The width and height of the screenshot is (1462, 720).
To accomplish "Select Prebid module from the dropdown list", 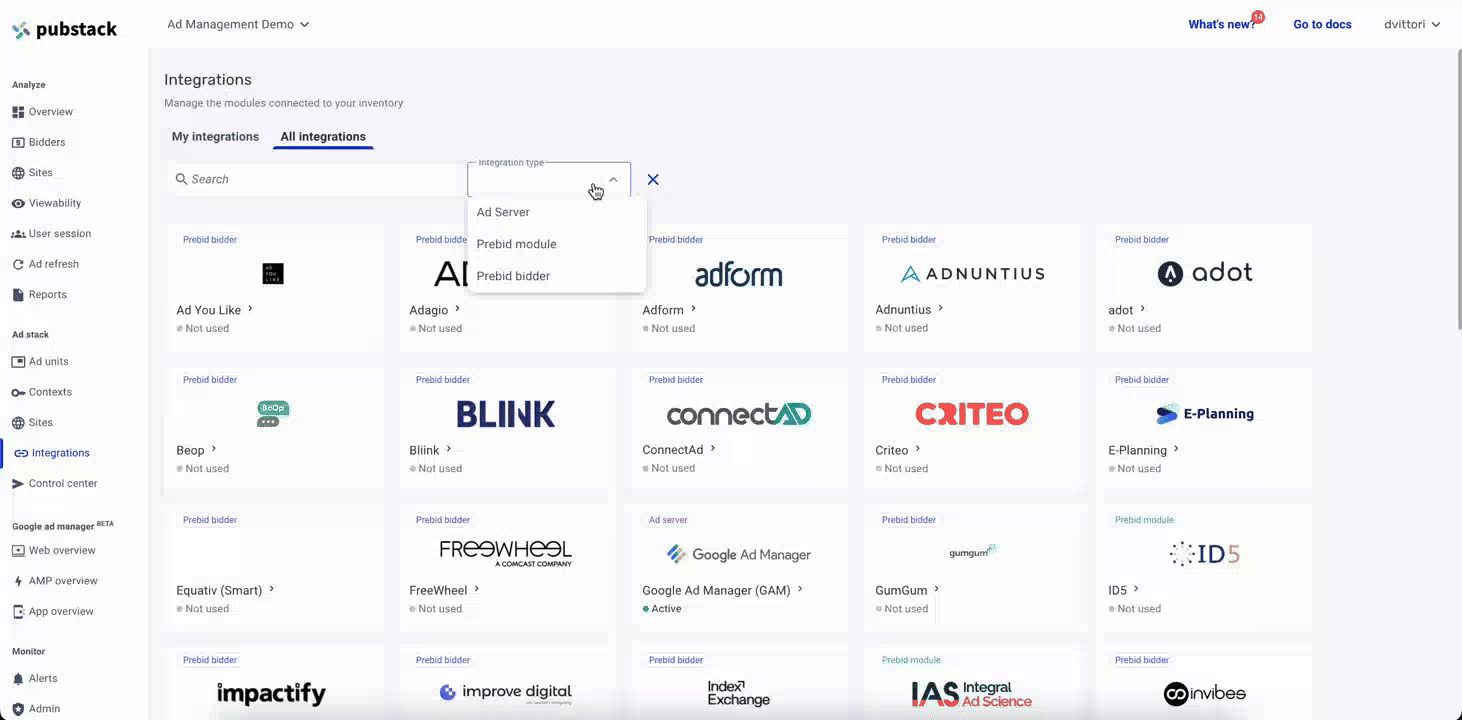I will (x=557, y=244).
